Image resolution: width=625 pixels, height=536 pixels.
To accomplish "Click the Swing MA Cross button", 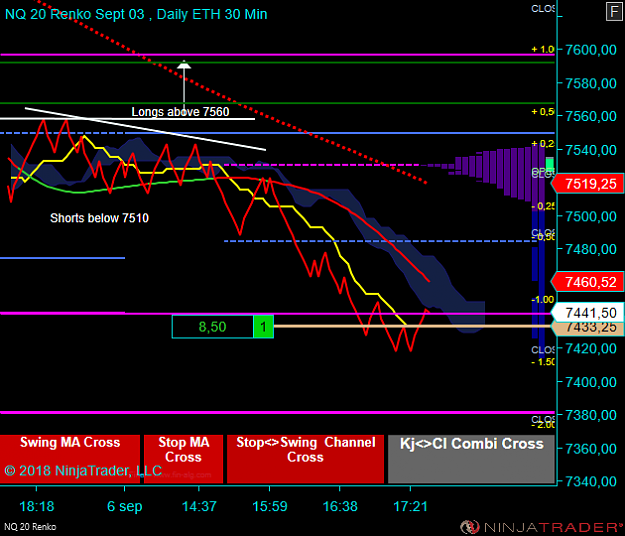I will tap(70, 459).
